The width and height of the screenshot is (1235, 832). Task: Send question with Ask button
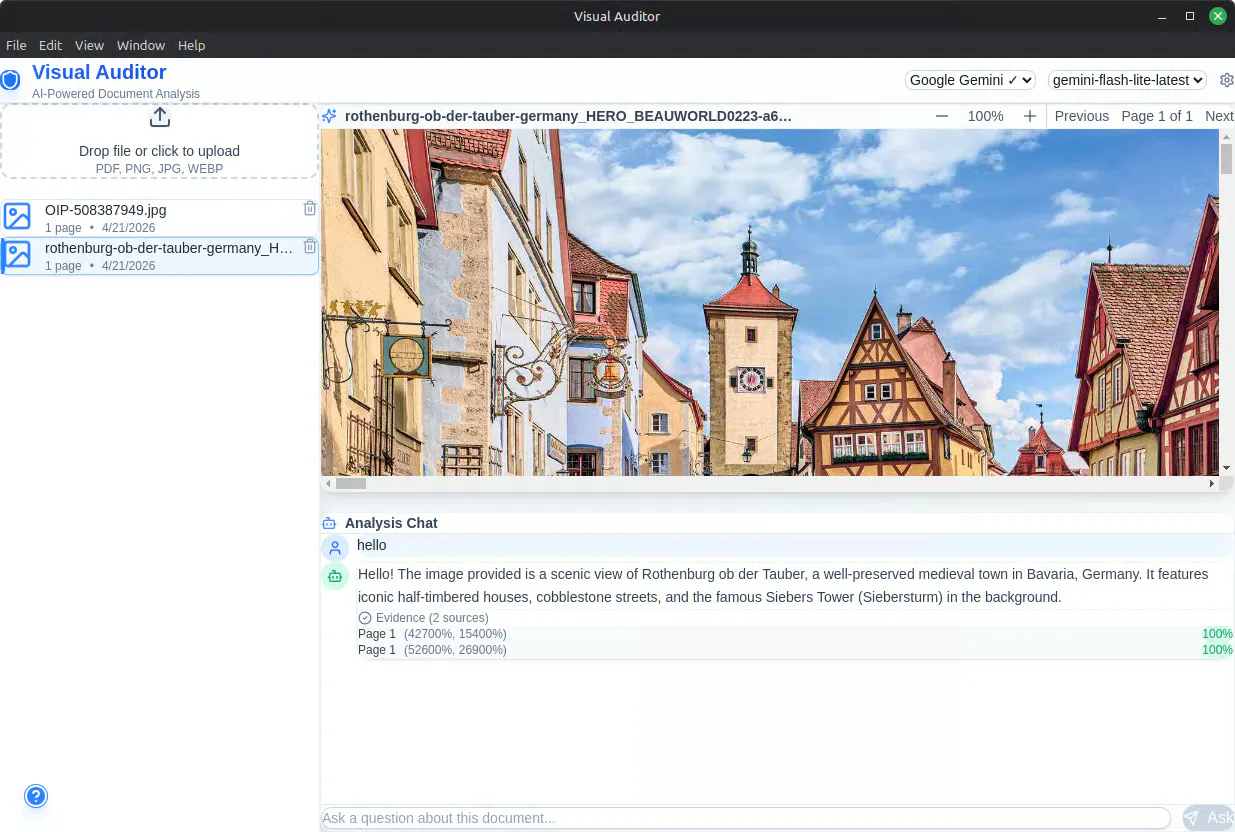point(1208,818)
